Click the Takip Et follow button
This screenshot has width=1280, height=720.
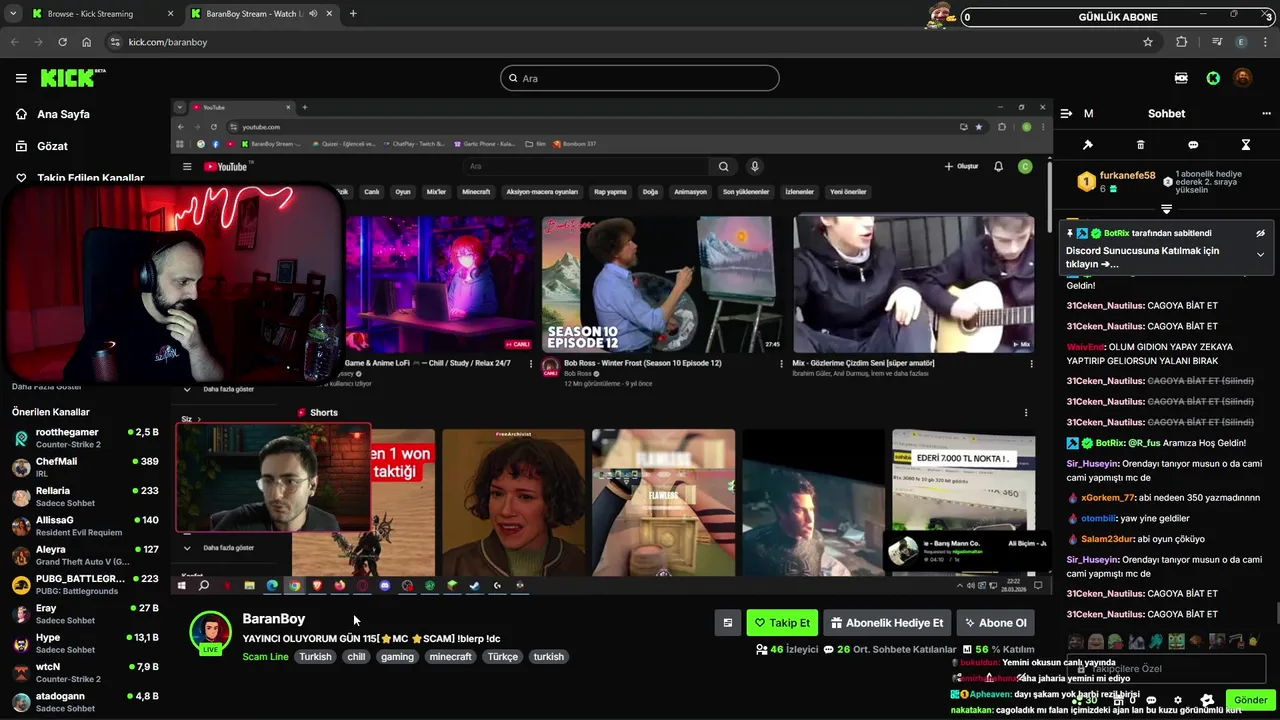tap(782, 623)
